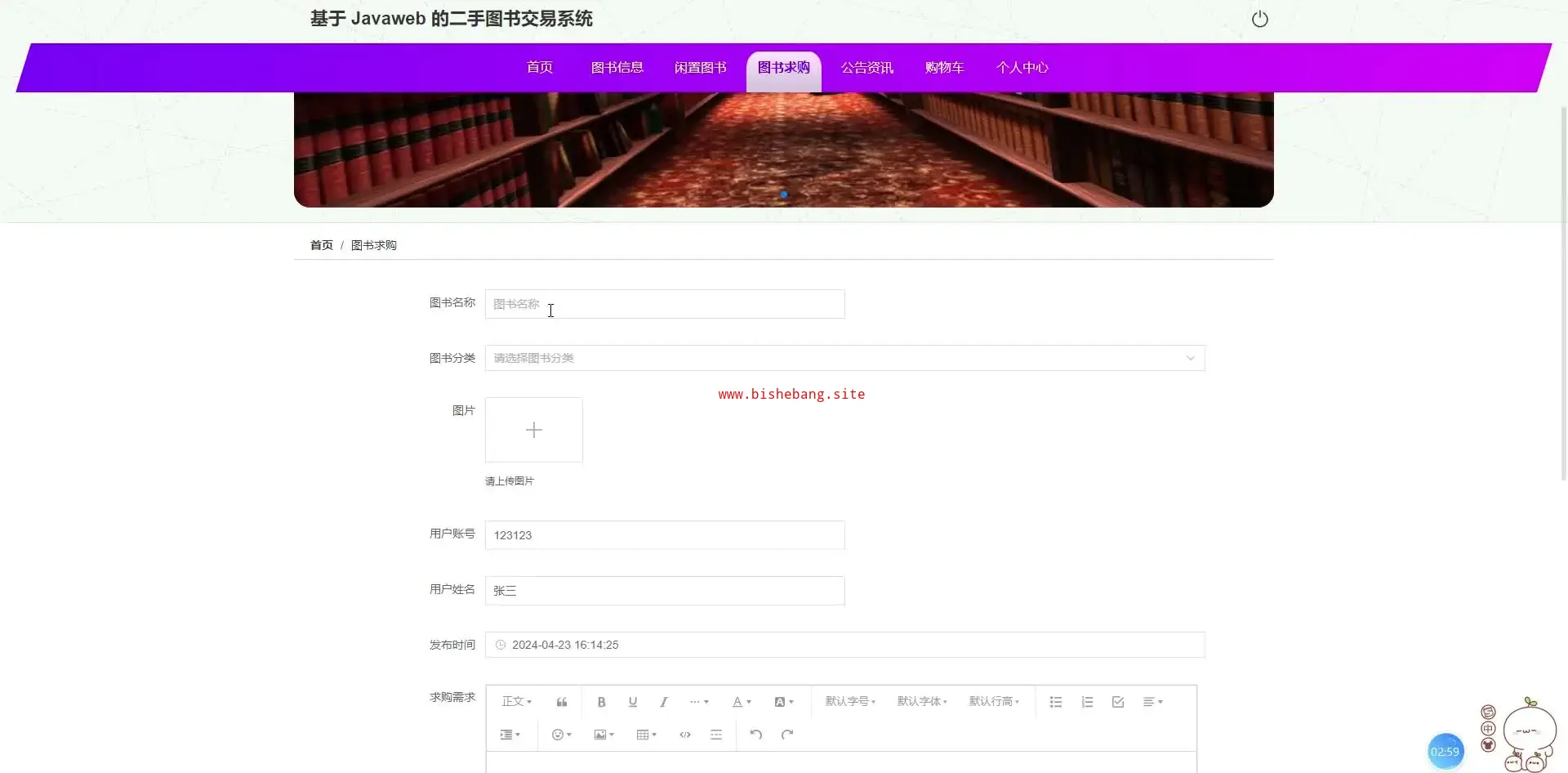The height and width of the screenshot is (773, 1568).
Task: Insert a bulleted list
Action: (x=1056, y=702)
